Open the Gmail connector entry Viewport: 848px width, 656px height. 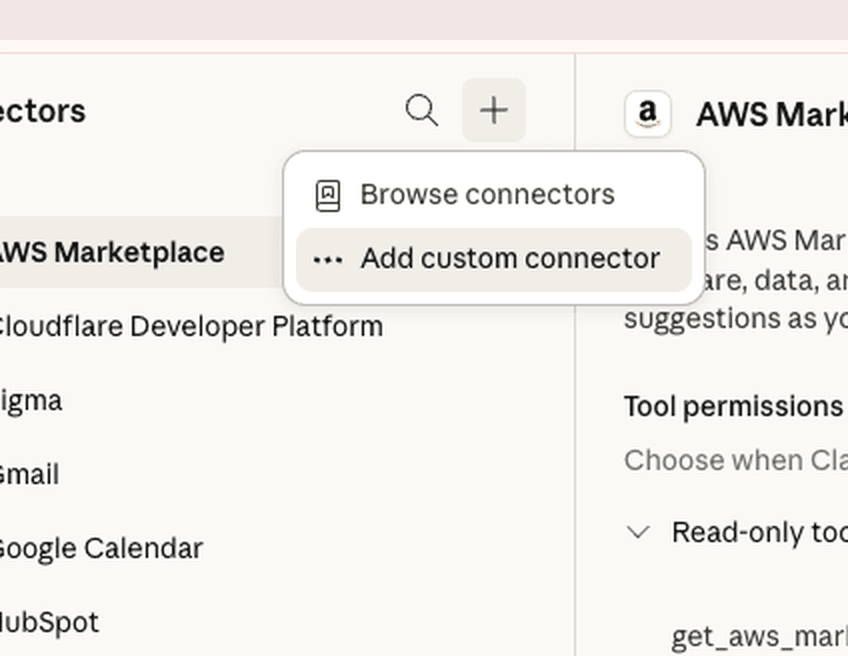(x=29, y=474)
